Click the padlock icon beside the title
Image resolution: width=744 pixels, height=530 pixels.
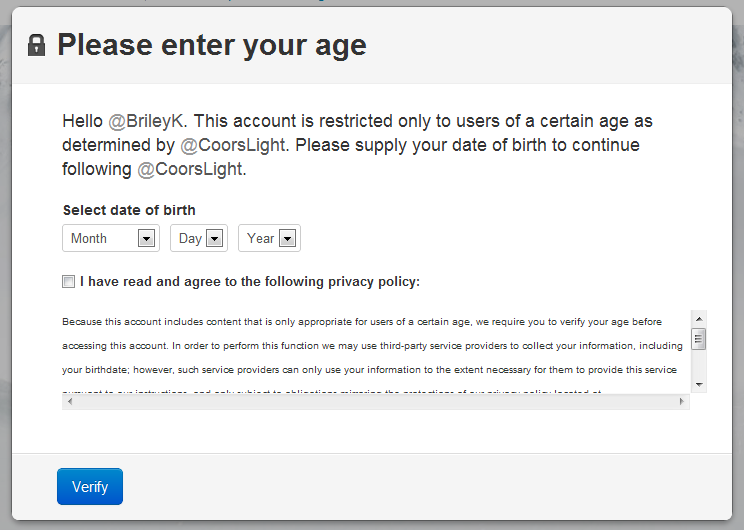coord(37,45)
